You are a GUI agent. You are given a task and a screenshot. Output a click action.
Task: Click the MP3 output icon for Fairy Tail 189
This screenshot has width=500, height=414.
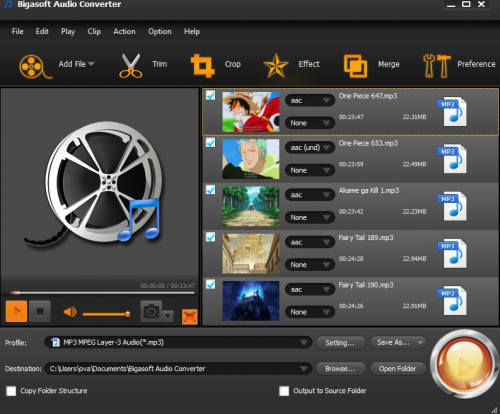[452, 253]
